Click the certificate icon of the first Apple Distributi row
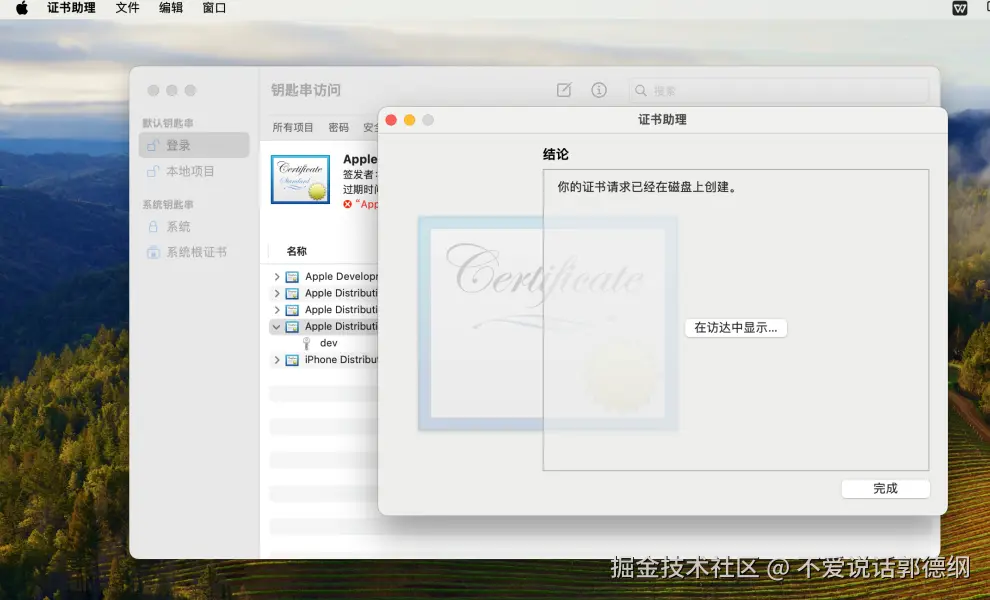 click(292, 293)
